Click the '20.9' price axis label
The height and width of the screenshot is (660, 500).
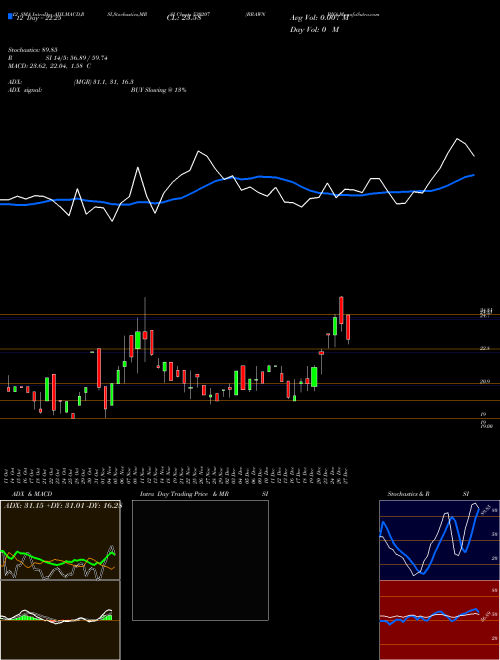(485, 382)
